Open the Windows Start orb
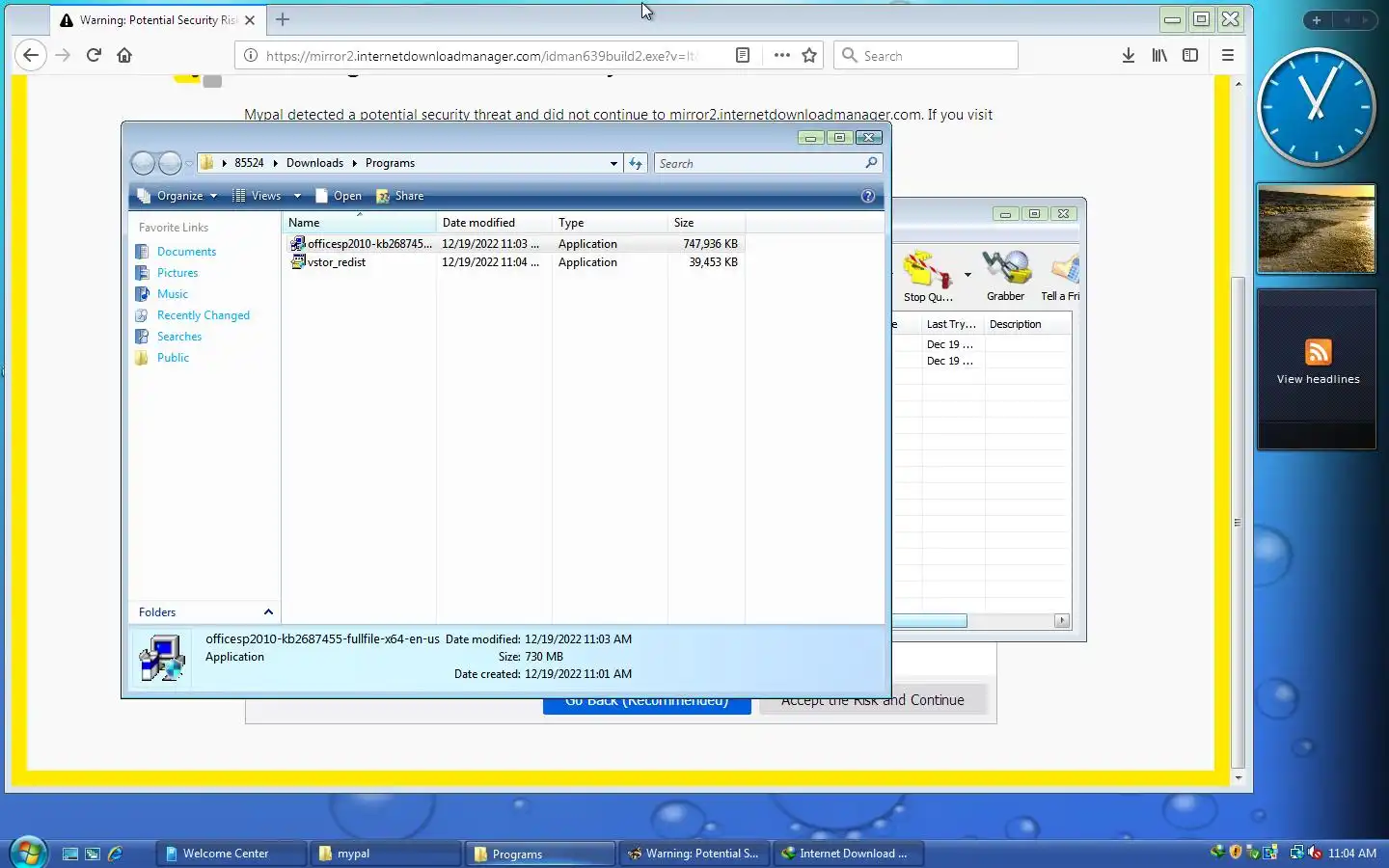This screenshot has width=1389, height=868. tap(27, 853)
